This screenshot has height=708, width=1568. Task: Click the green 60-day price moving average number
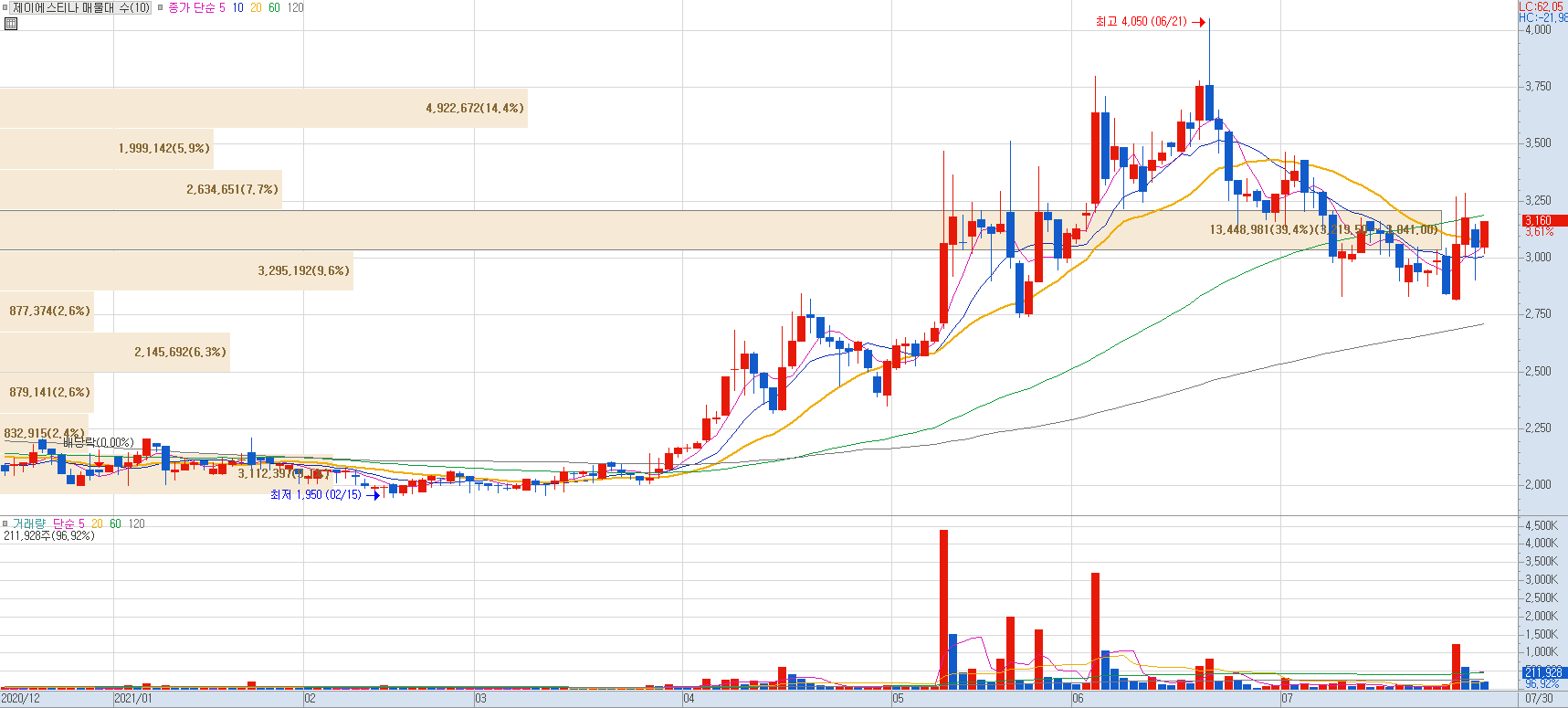(x=274, y=7)
